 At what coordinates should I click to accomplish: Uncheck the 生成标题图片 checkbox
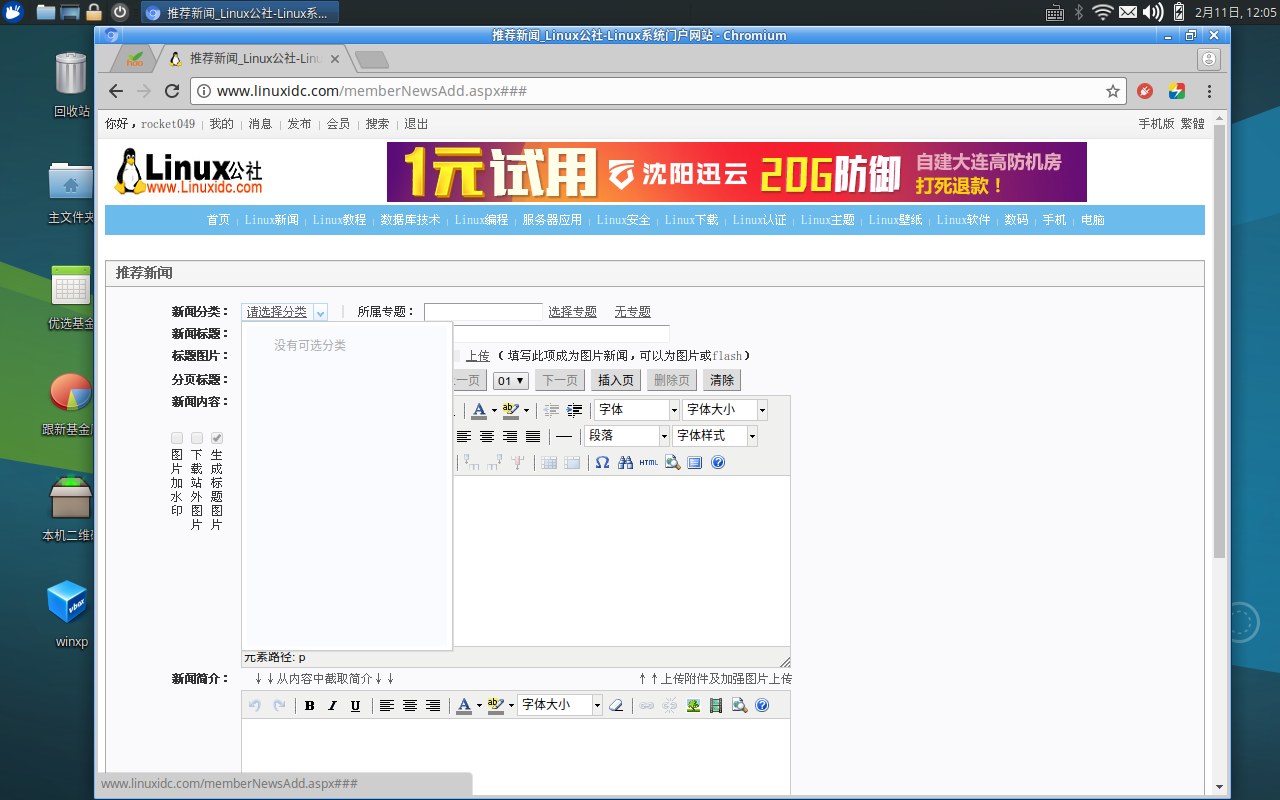(217, 438)
